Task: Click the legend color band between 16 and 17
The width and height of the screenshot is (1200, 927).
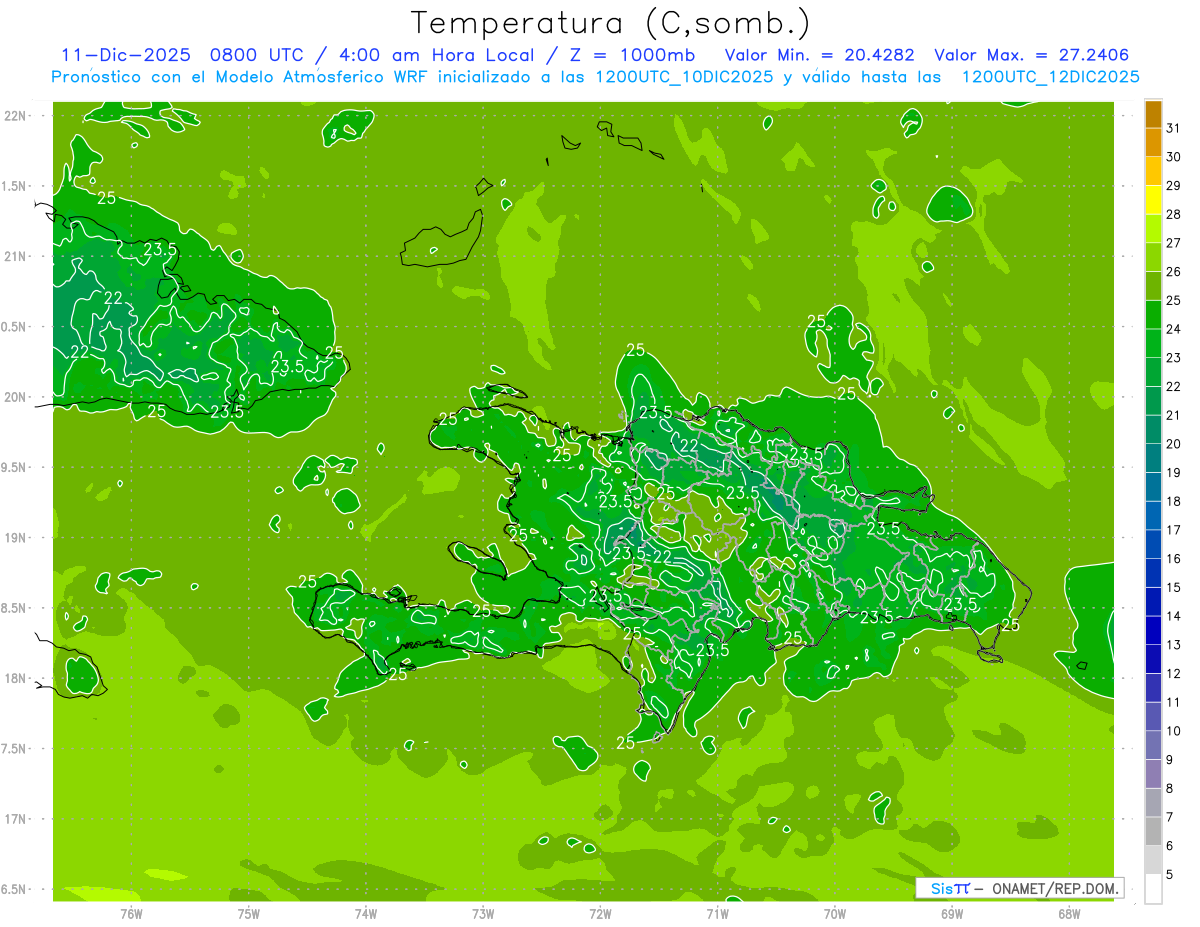Action: [x=1153, y=545]
